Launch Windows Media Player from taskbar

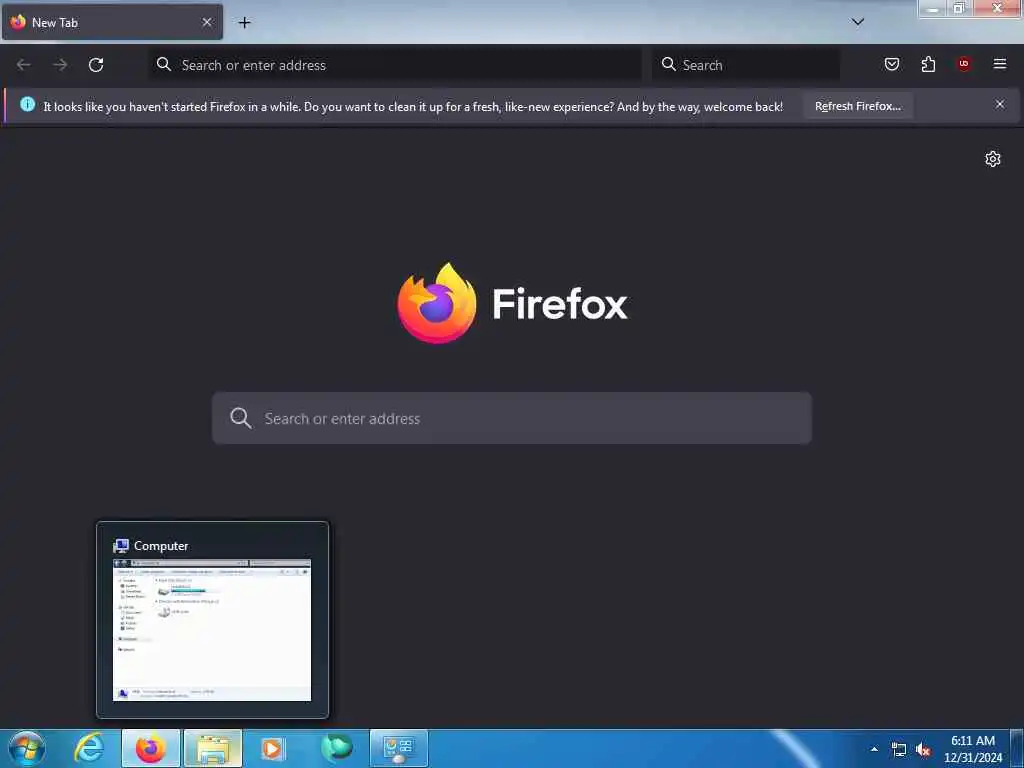(x=273, y=748)
